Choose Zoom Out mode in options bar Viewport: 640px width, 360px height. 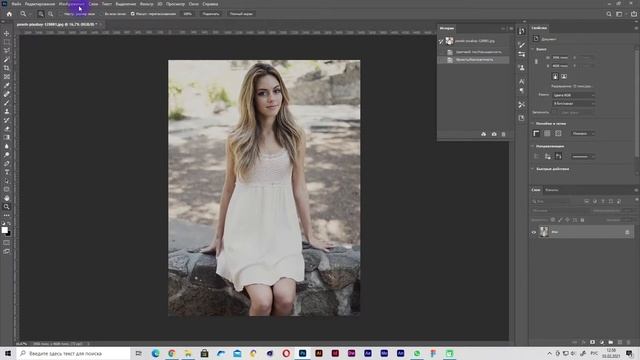pyautogui.click(x=50, y=14)
